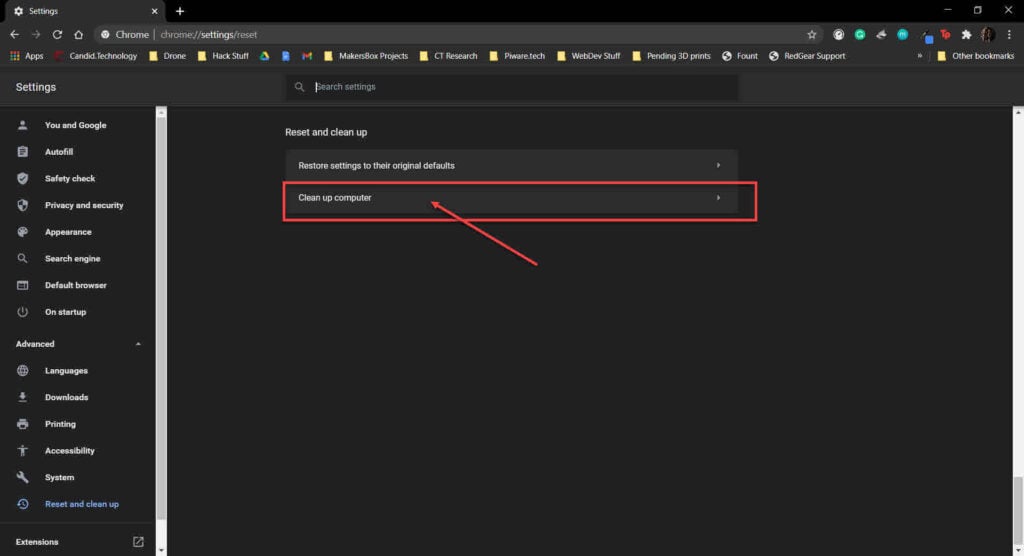
Task: Open CT Research bookmark folder
Action: click(449, 56)
